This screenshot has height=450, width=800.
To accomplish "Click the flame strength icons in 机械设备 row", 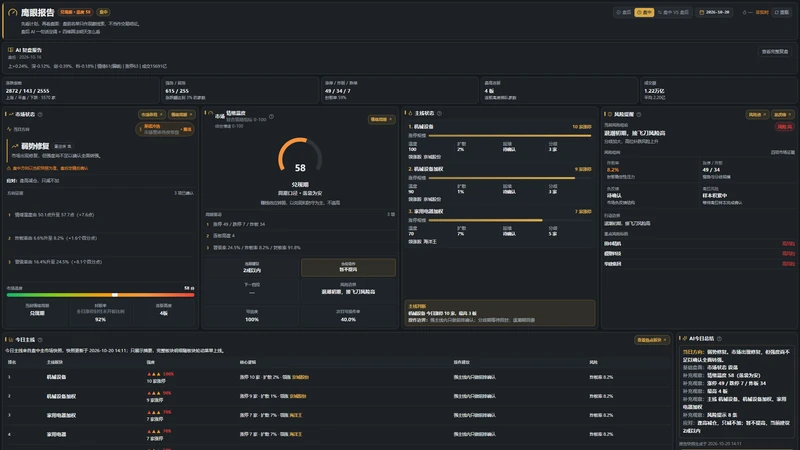I will click(x=154, y=374).
